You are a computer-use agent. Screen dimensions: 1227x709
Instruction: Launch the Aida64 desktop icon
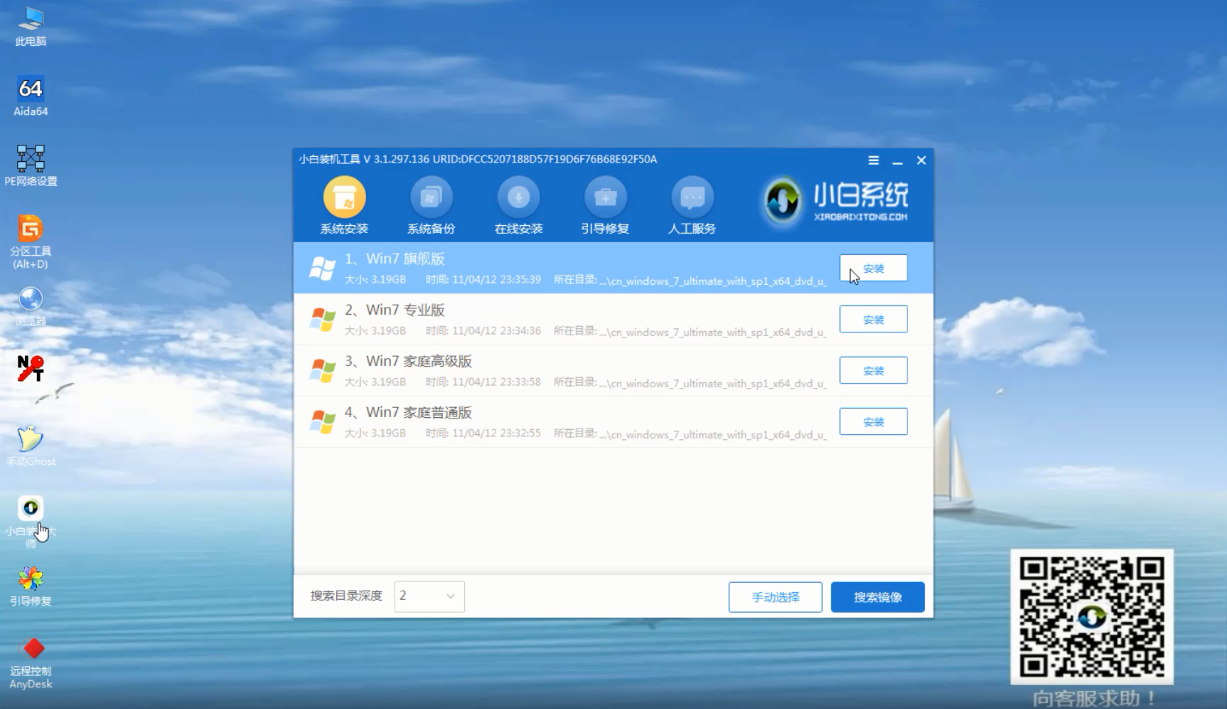tap(31, 96)
